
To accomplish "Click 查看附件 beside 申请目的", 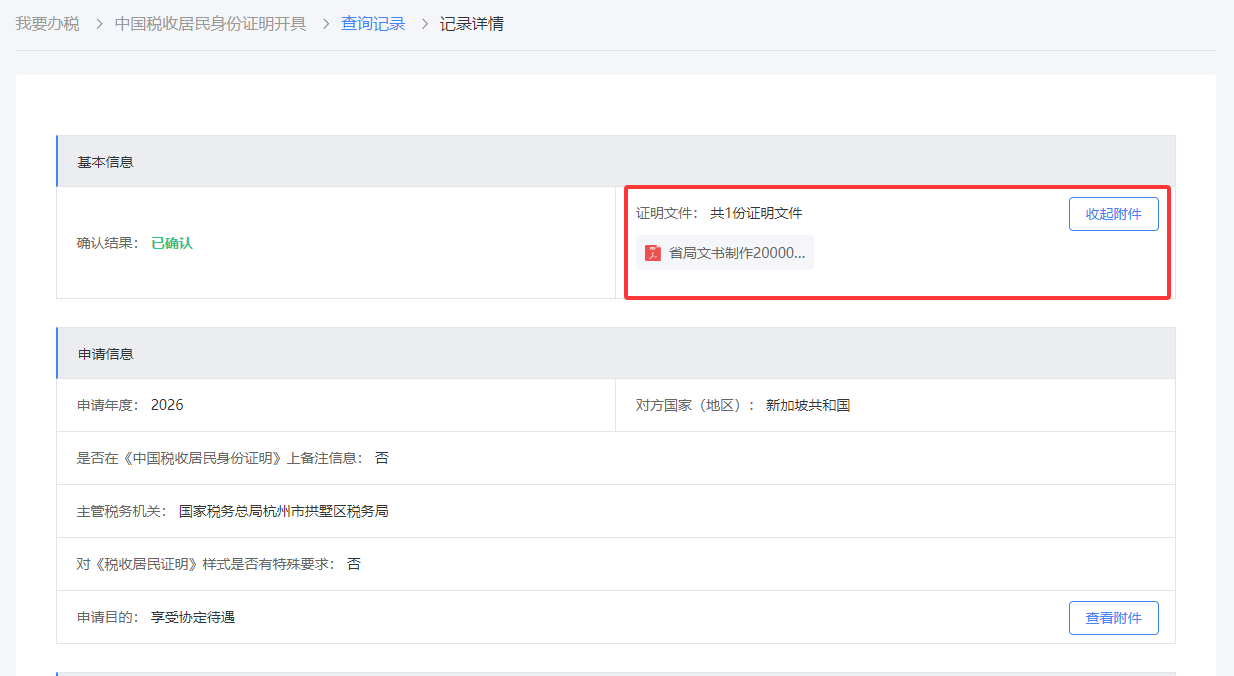I will [x=1113, y=617].
